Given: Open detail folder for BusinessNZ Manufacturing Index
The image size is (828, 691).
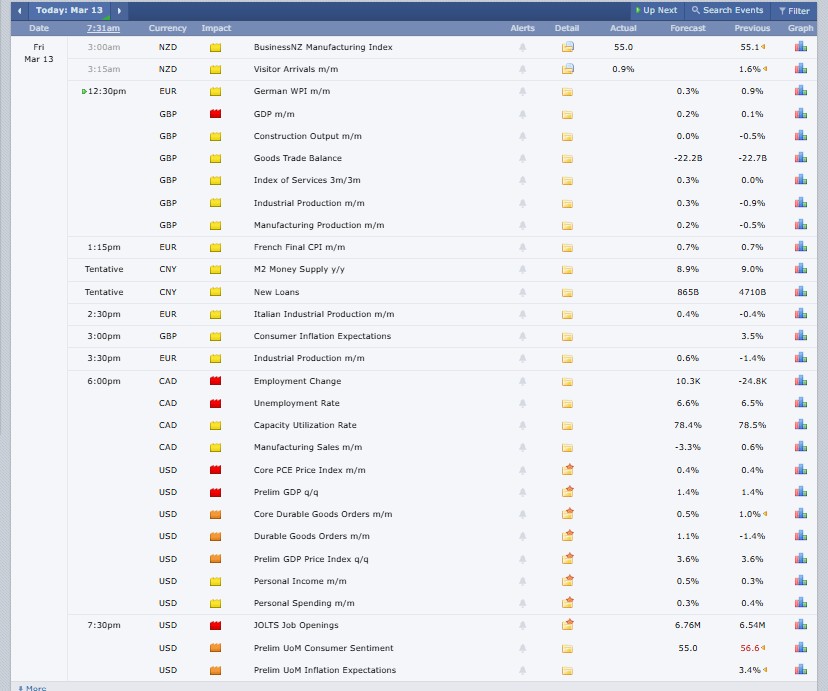Looking at the screenshot, I should [567, 47].
